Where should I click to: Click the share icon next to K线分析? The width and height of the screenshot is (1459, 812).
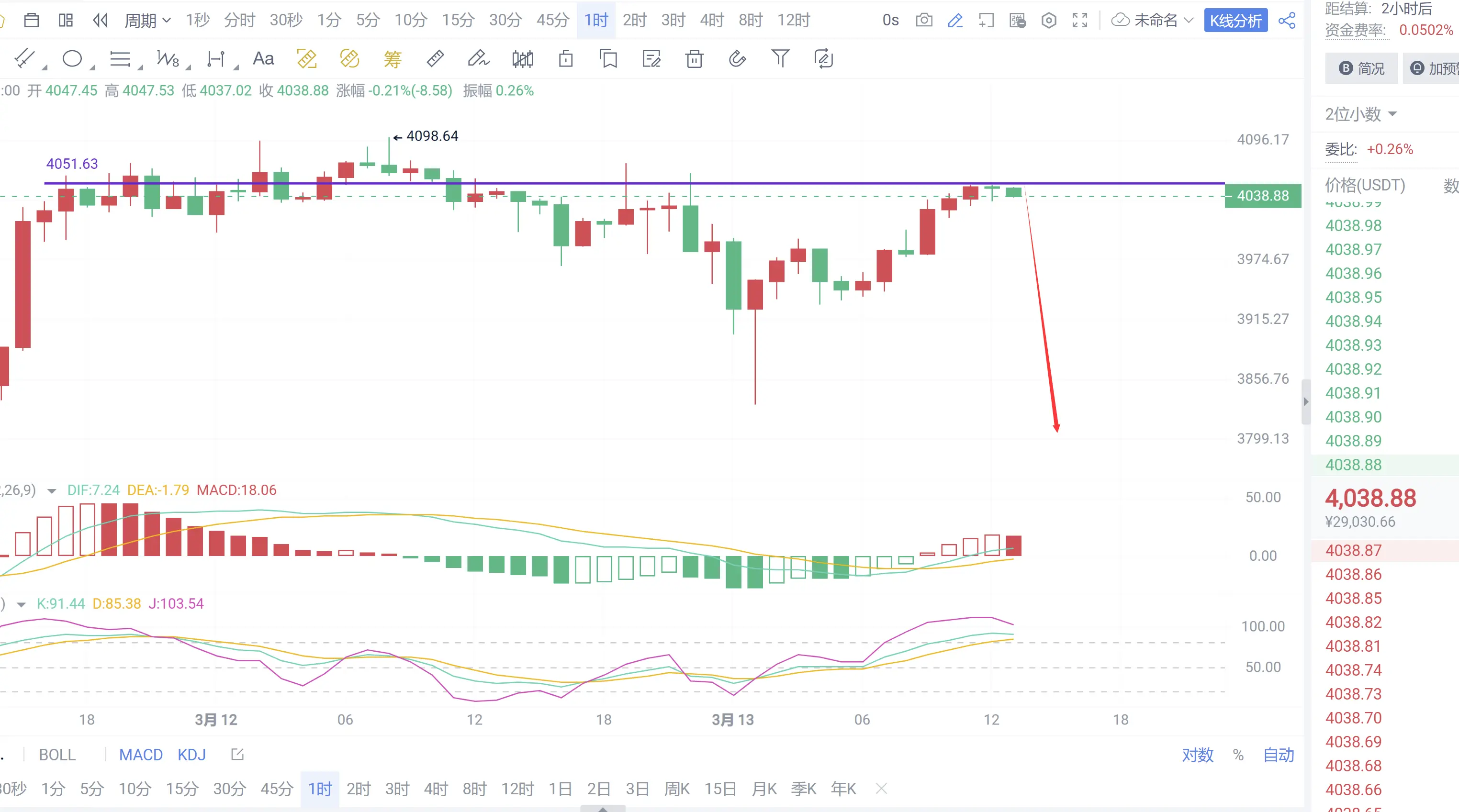(x=1287, y=21)
